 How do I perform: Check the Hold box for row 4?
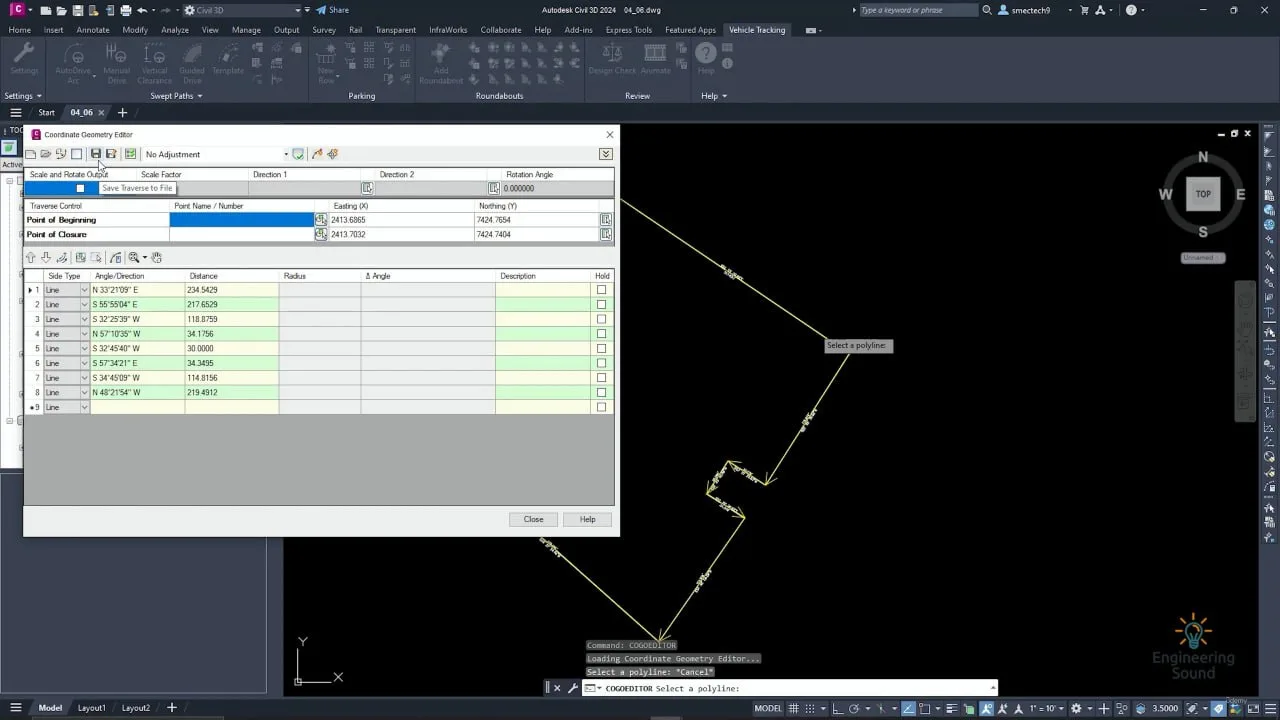pyautogui.click(x=601, y=334)
